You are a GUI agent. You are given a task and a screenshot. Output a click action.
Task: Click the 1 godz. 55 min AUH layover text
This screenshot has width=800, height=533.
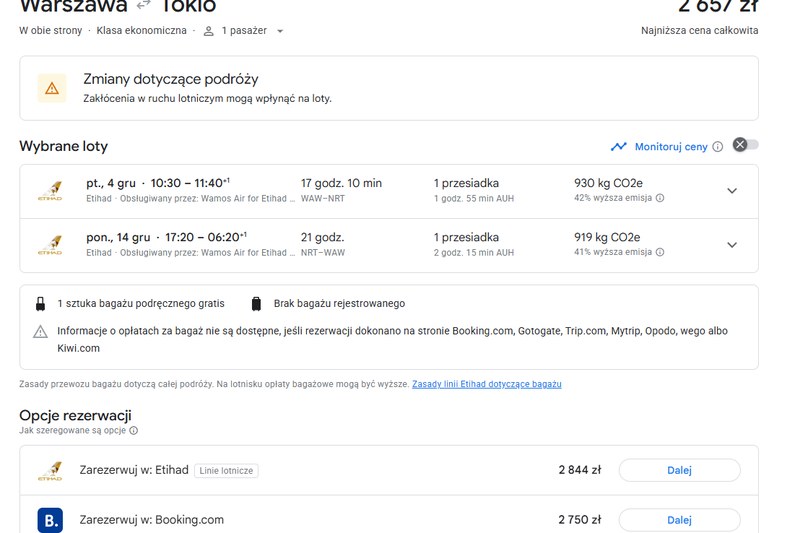coord(474,198)
